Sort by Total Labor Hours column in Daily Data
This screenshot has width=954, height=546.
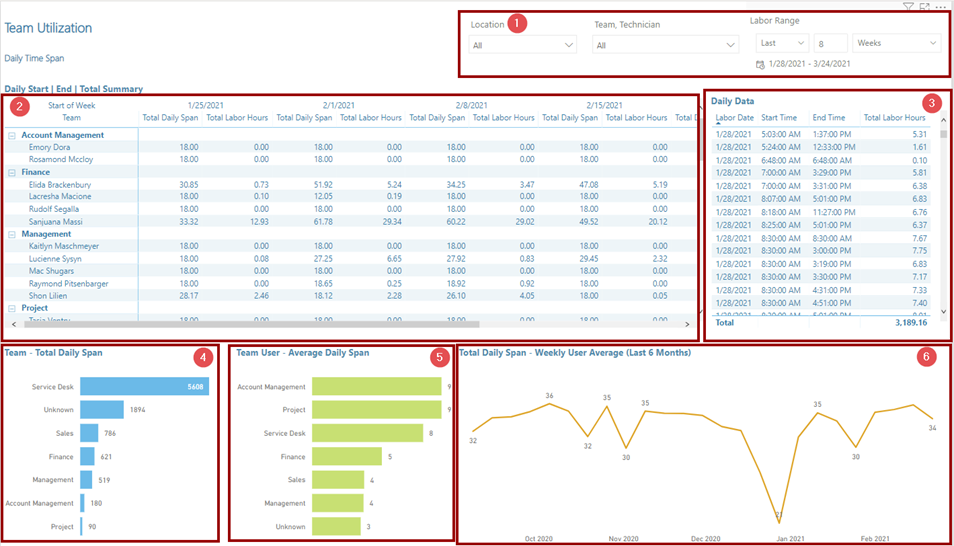(894, 118)
